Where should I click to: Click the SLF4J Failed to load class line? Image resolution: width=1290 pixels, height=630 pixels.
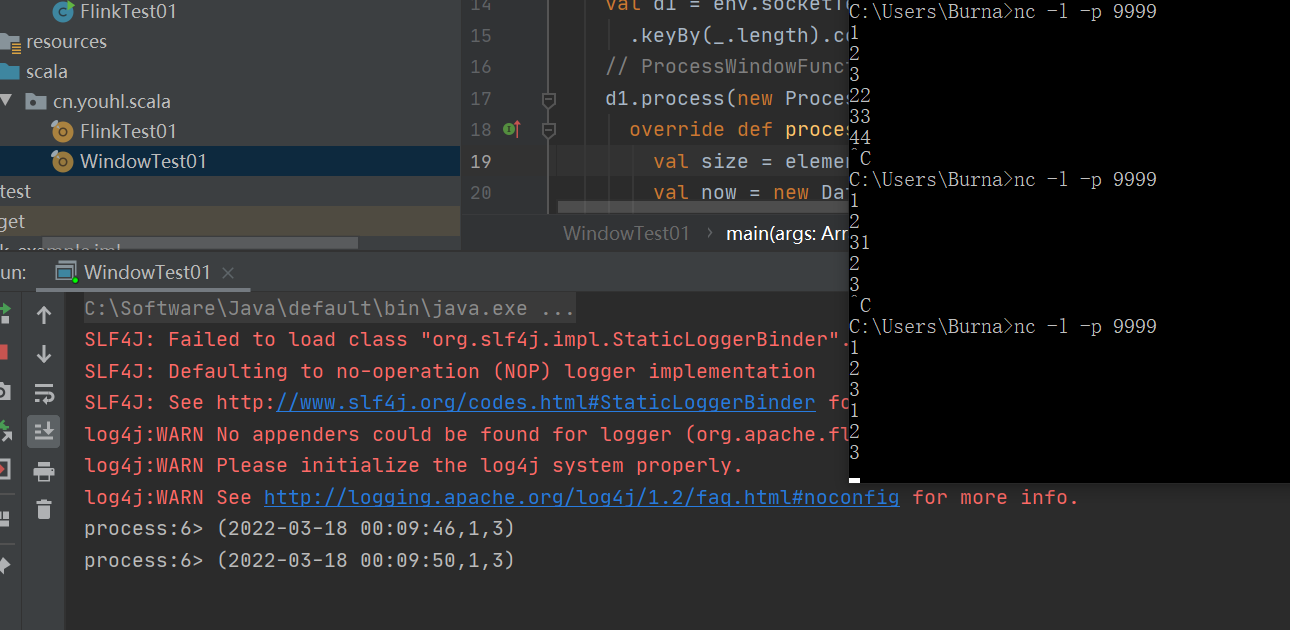pos(466,339)
